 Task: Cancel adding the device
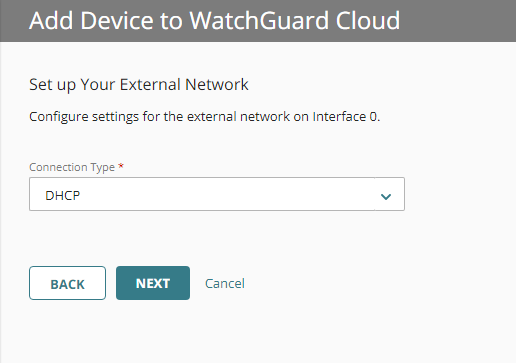pos(225,284)
